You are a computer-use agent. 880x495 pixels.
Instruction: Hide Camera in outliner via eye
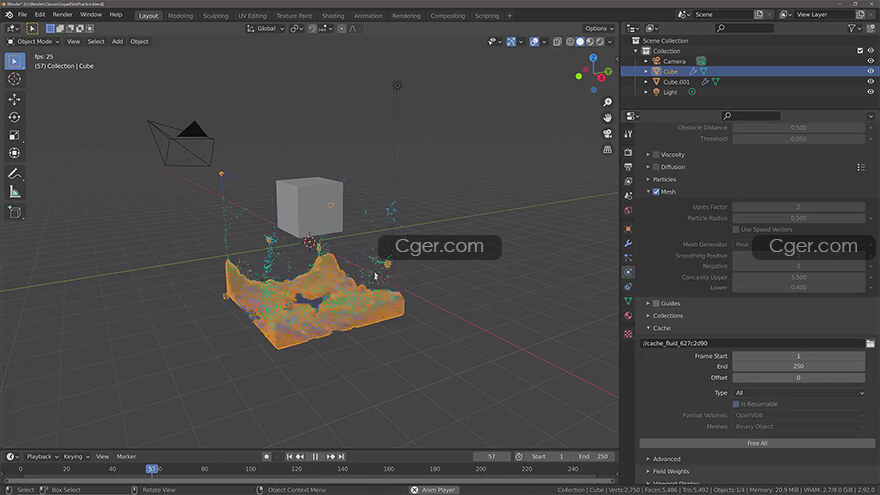pyautogui.click(x=870, y=61)
